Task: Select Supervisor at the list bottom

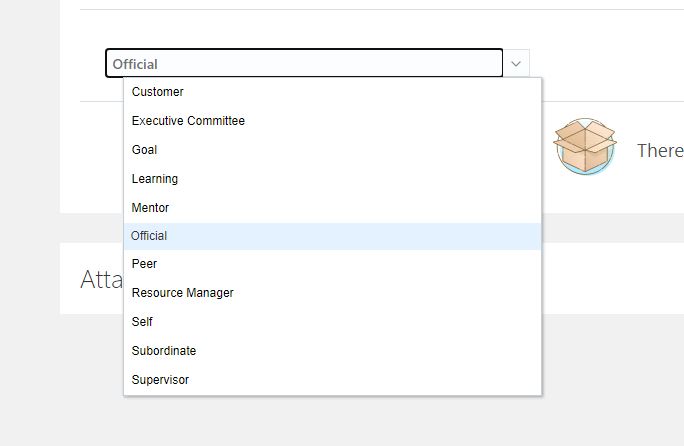Action: coord(332,380)
